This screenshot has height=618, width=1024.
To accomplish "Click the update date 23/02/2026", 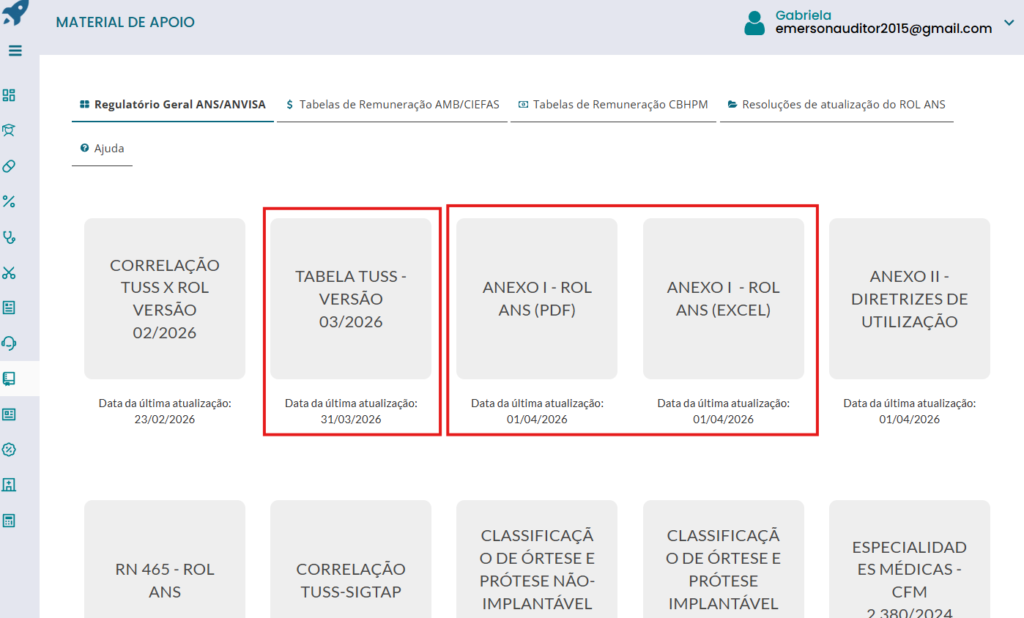I will coord(165,419).
